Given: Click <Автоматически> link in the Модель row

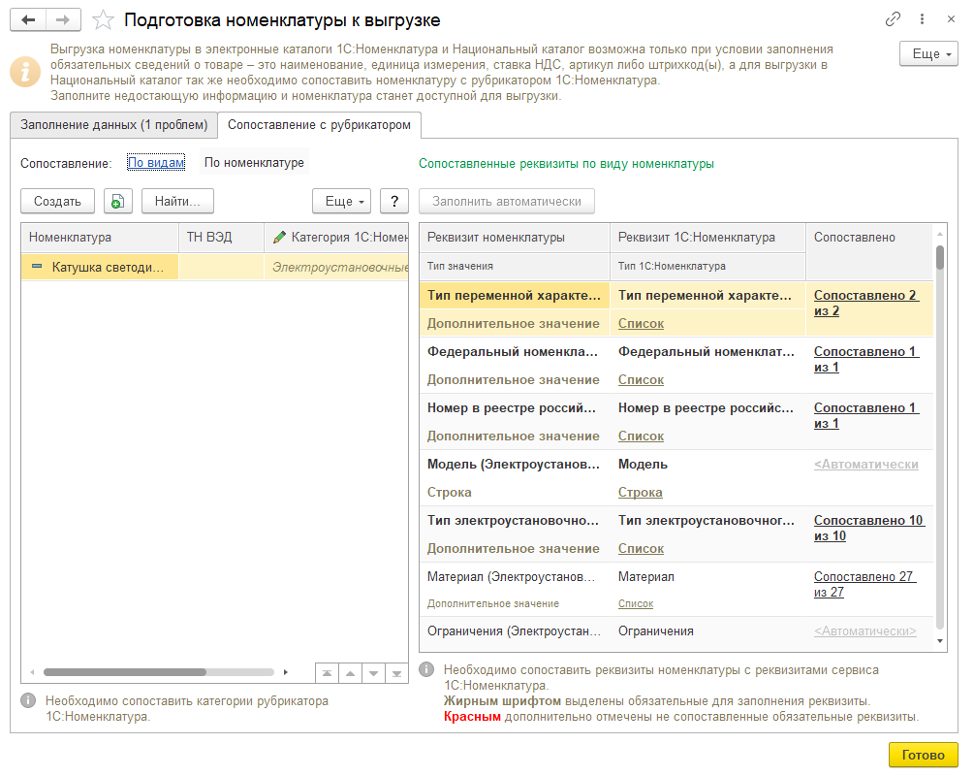Looking at the screenshot, I should (x=866, y=464).
